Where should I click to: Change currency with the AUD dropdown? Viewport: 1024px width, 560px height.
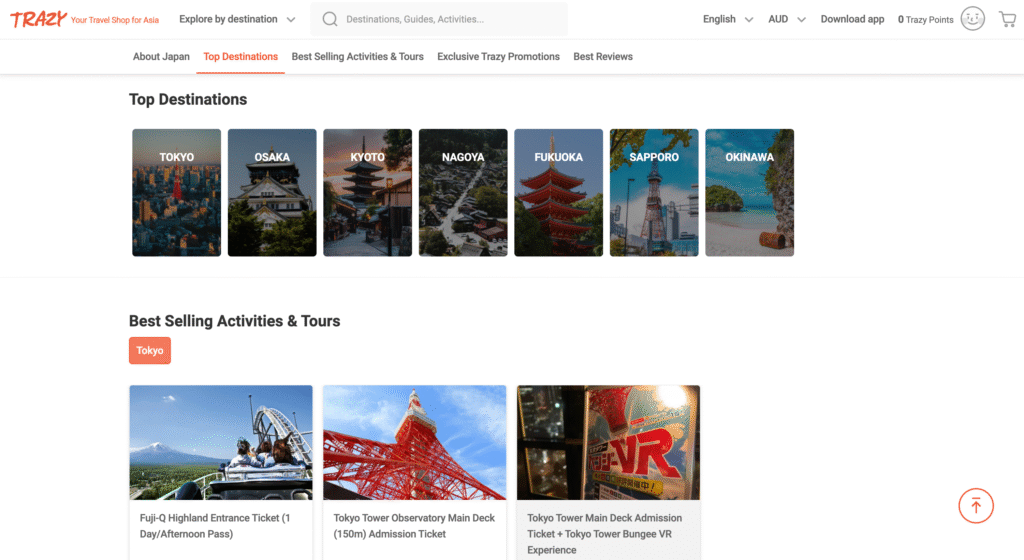point(786,19)
